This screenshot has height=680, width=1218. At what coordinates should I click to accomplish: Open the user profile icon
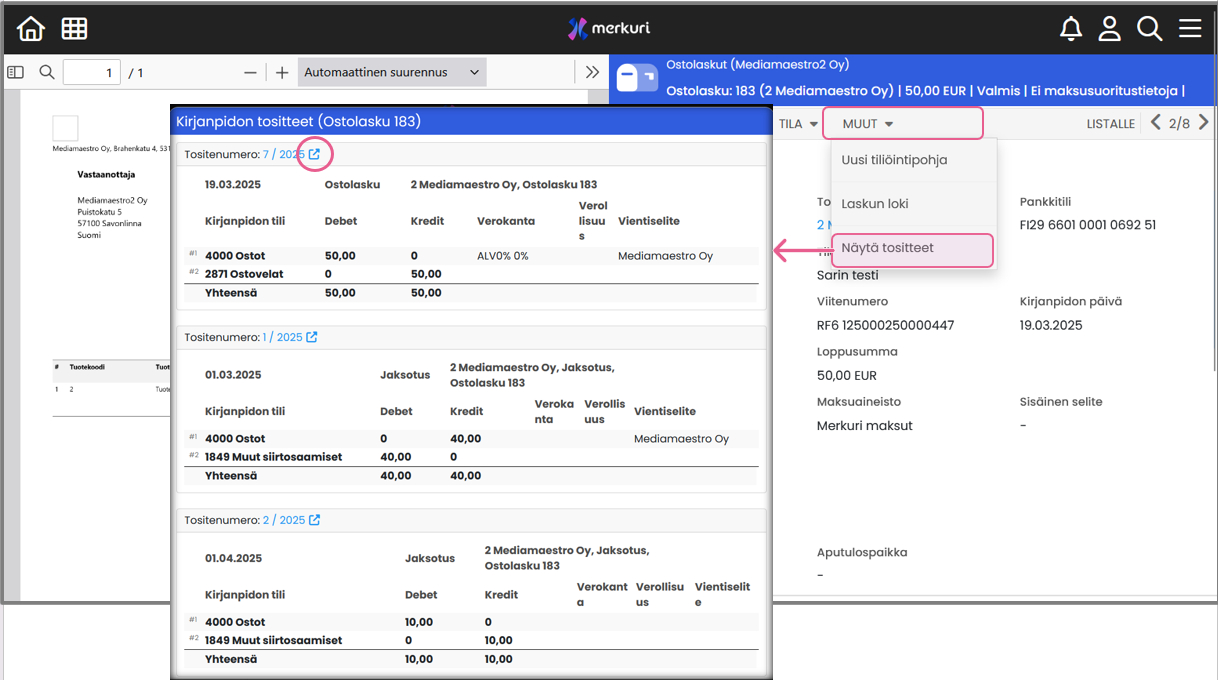click(x=1109, y=29)
